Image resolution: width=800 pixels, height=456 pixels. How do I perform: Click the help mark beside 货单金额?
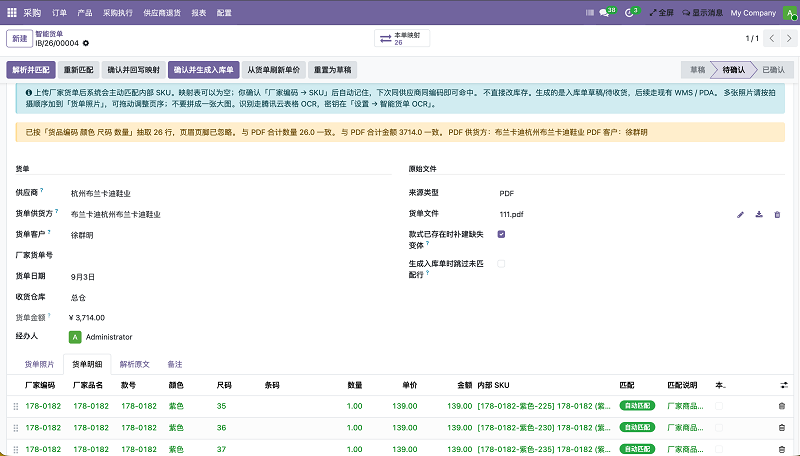point(49,315)
